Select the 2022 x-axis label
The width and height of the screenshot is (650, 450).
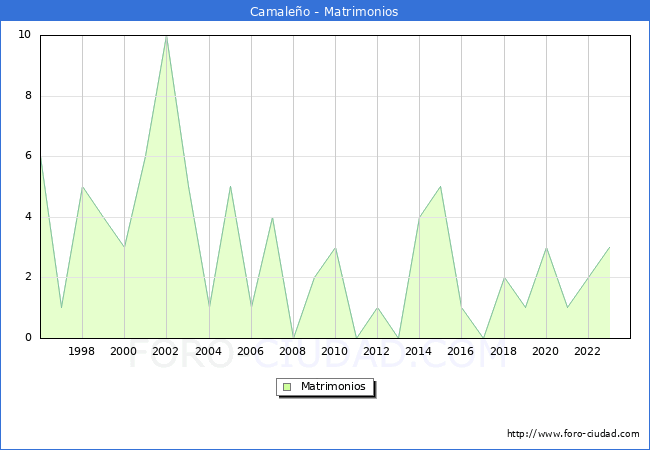587,351
